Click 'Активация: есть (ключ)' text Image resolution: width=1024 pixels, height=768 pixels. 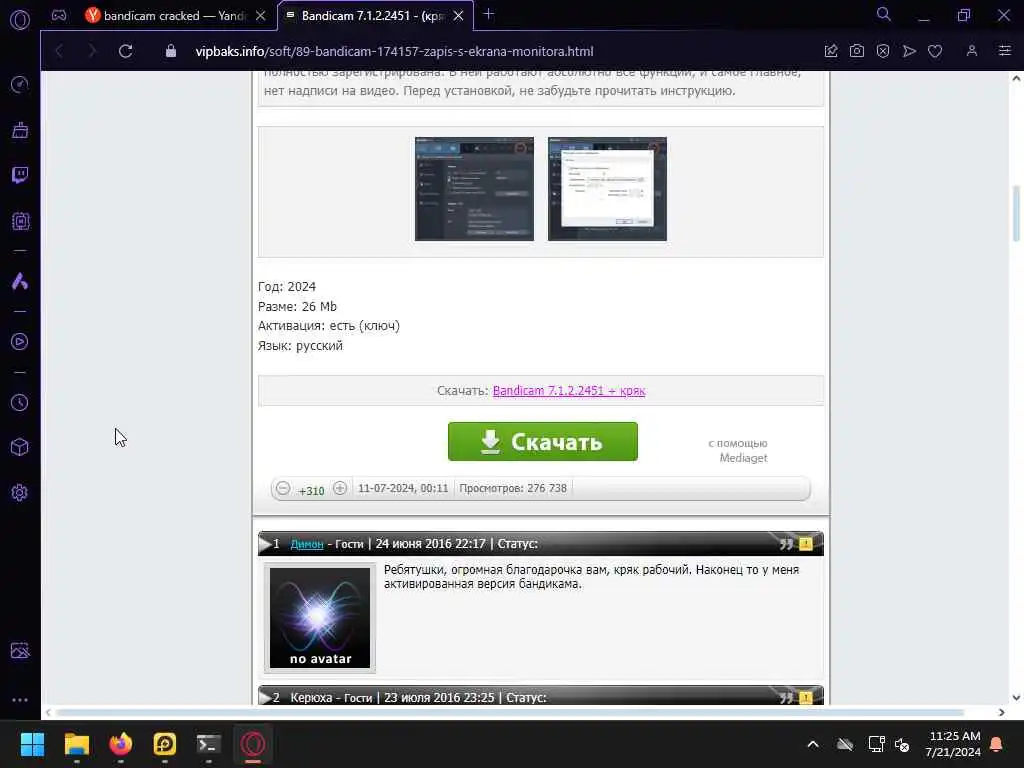[x=328, y=326]
